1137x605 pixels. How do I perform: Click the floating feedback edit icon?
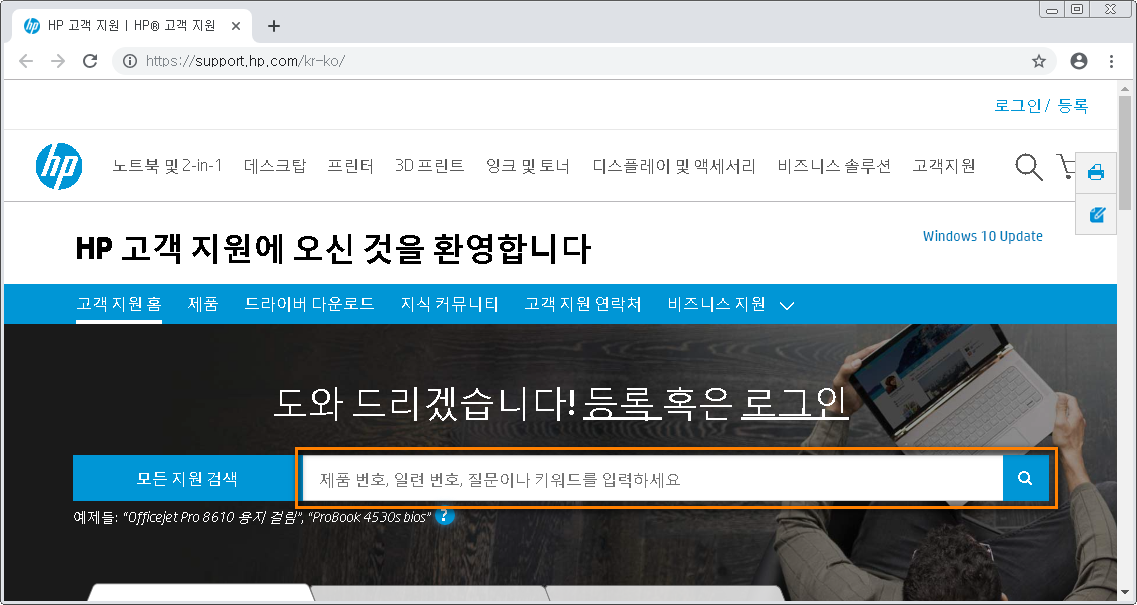(x=1096, y=214)
